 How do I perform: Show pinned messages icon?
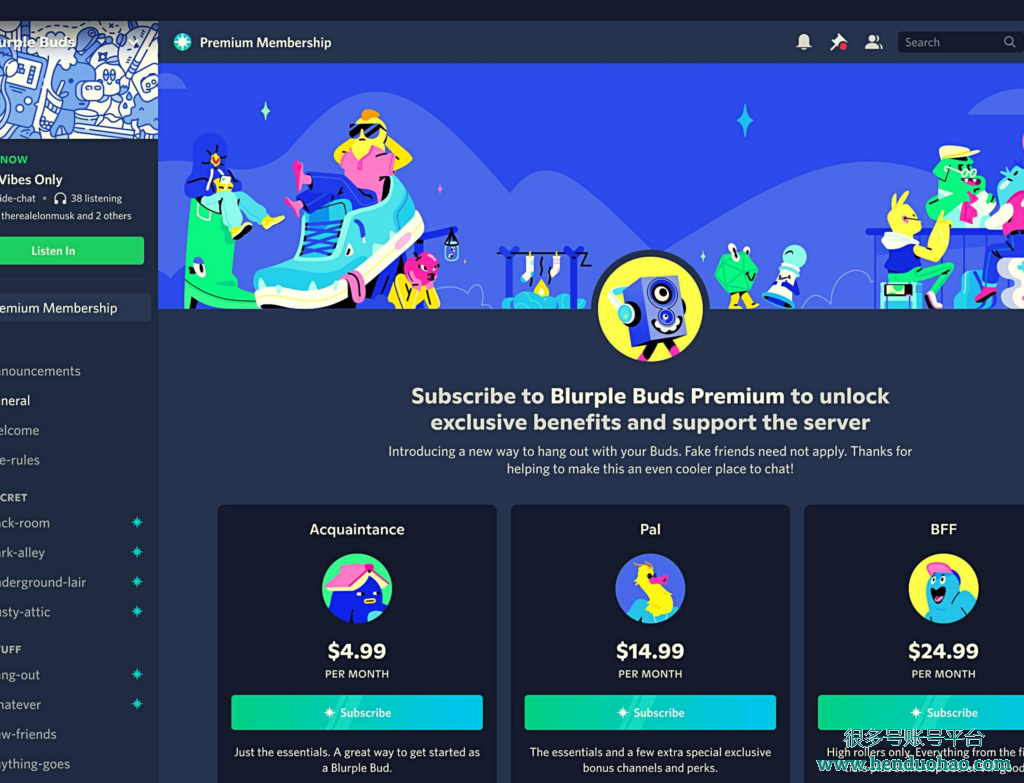click(x=839, y=42)
